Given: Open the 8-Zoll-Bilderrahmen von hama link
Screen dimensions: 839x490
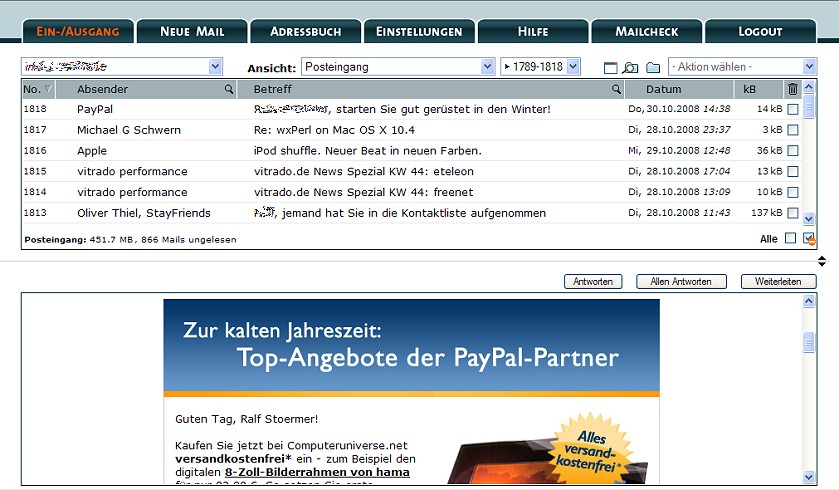Looking at the screenshot, I should [x=317, y=472].
